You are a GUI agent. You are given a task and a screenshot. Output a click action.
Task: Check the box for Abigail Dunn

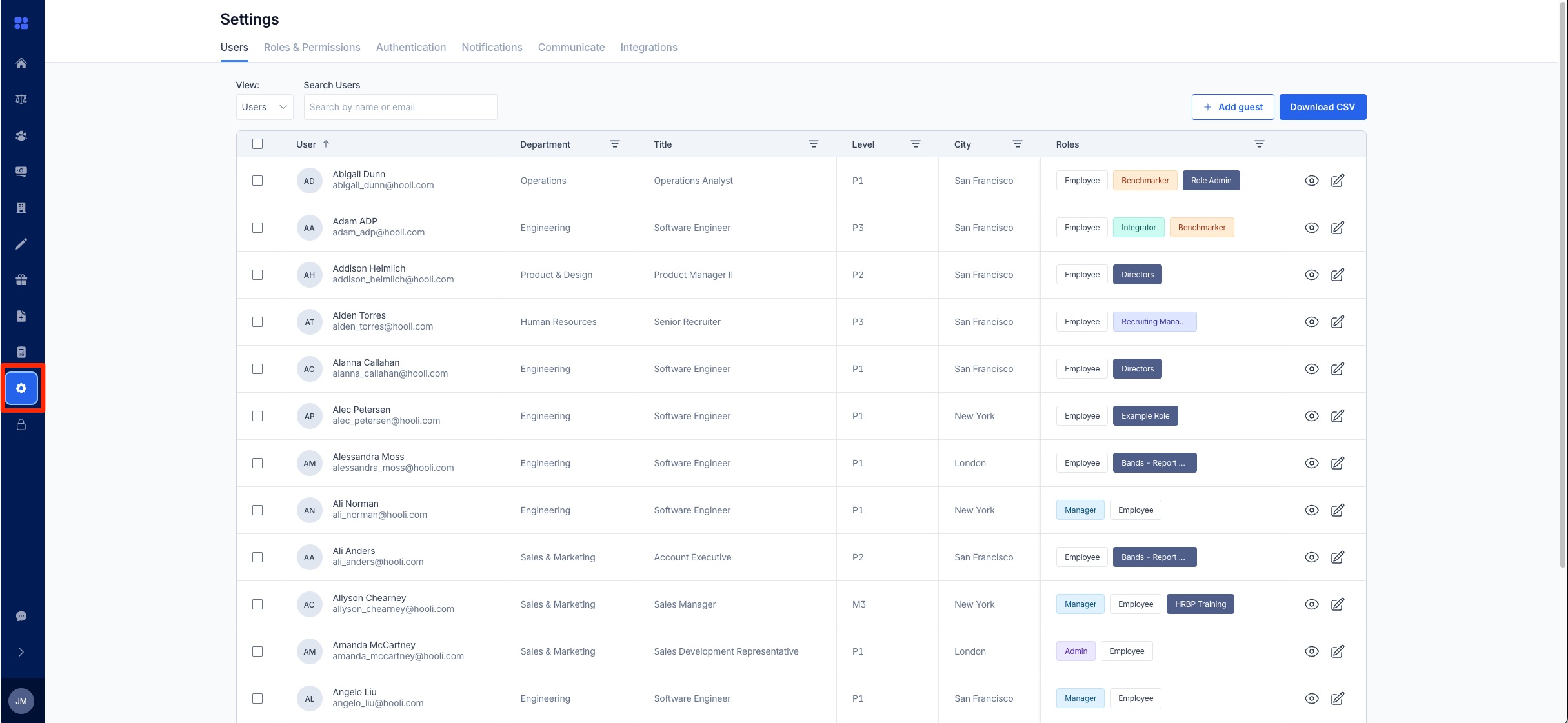pos(257,181)
